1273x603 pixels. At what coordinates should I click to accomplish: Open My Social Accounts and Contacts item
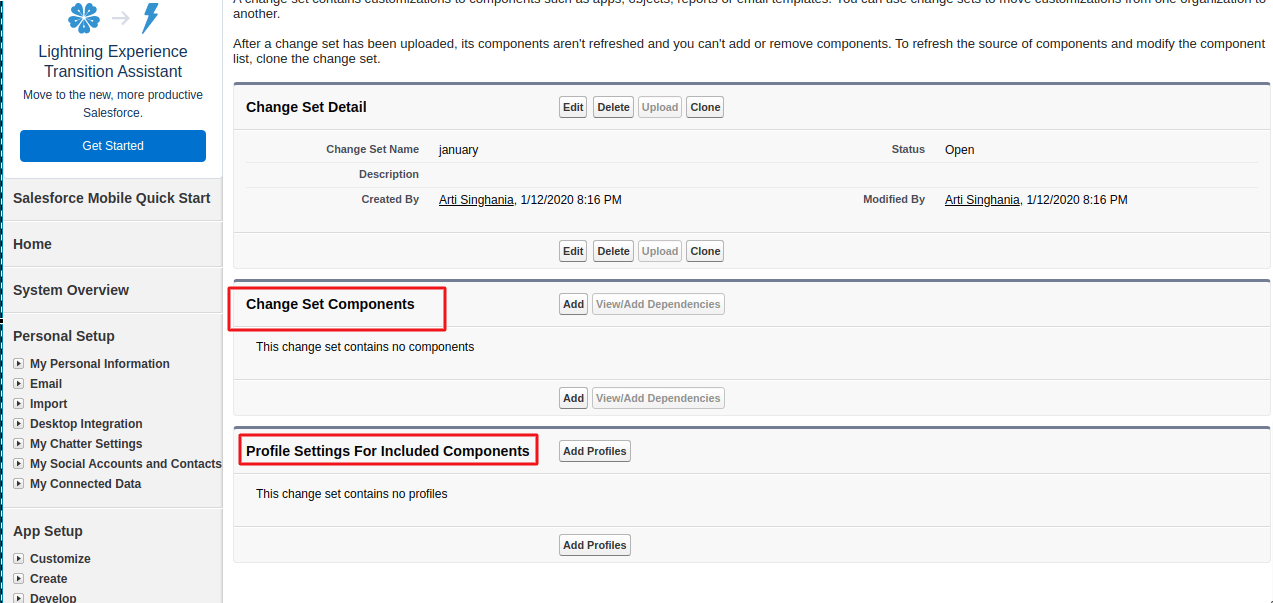[x=126, y=464]
